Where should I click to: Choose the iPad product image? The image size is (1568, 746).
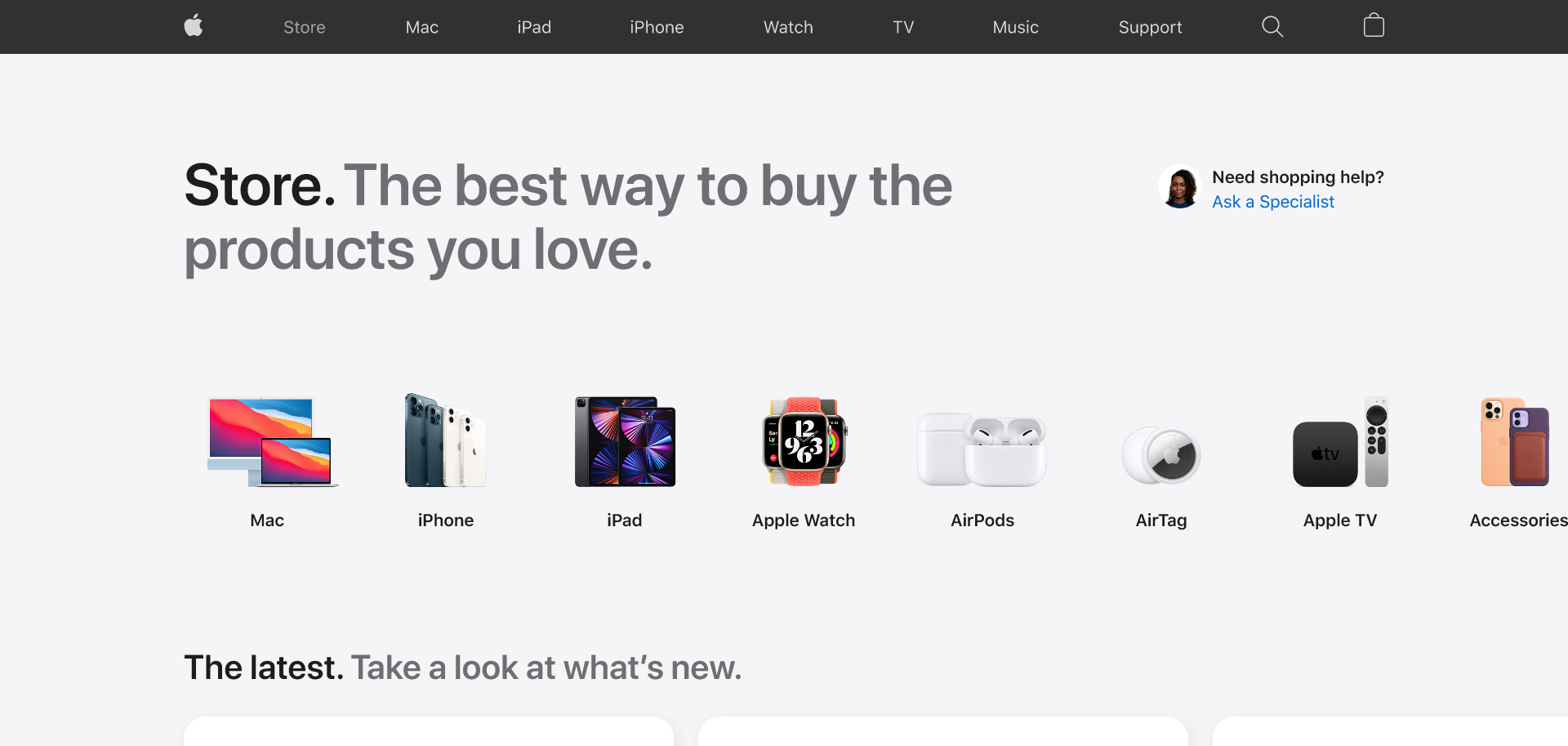(625, 442)
